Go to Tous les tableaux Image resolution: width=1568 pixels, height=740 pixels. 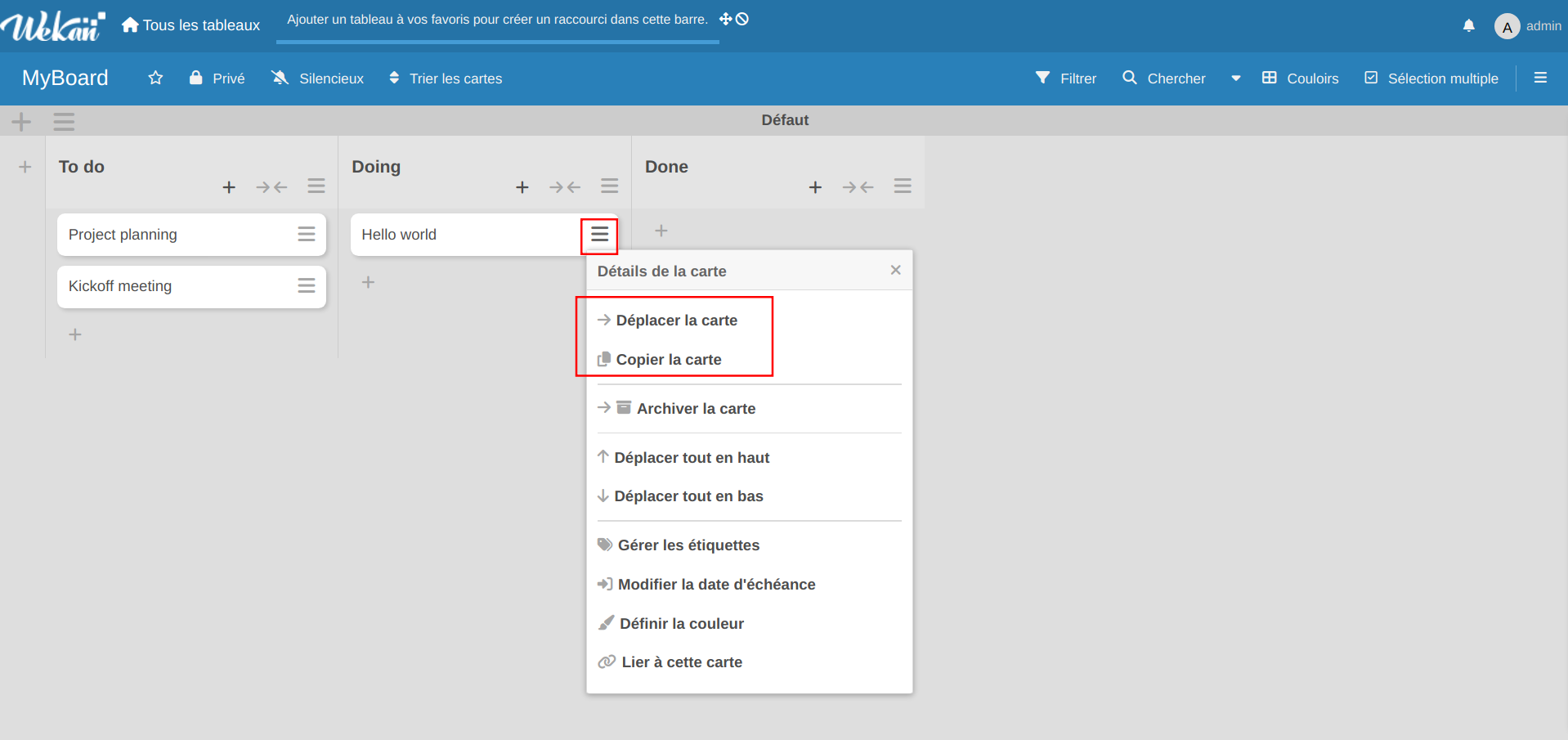coord(191,25)
